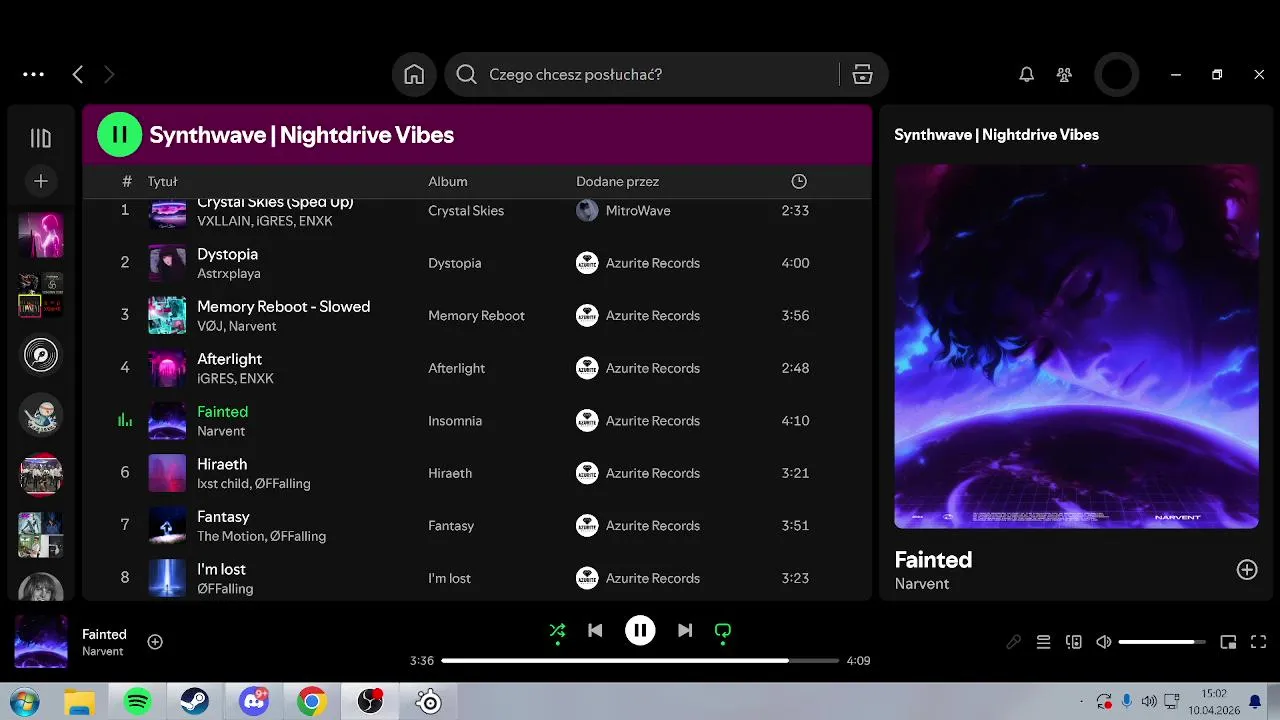1280x720 pixels.
Task: Click Synthwave | Nightdrive Vibes right panel title
Action: click(996, 135)
